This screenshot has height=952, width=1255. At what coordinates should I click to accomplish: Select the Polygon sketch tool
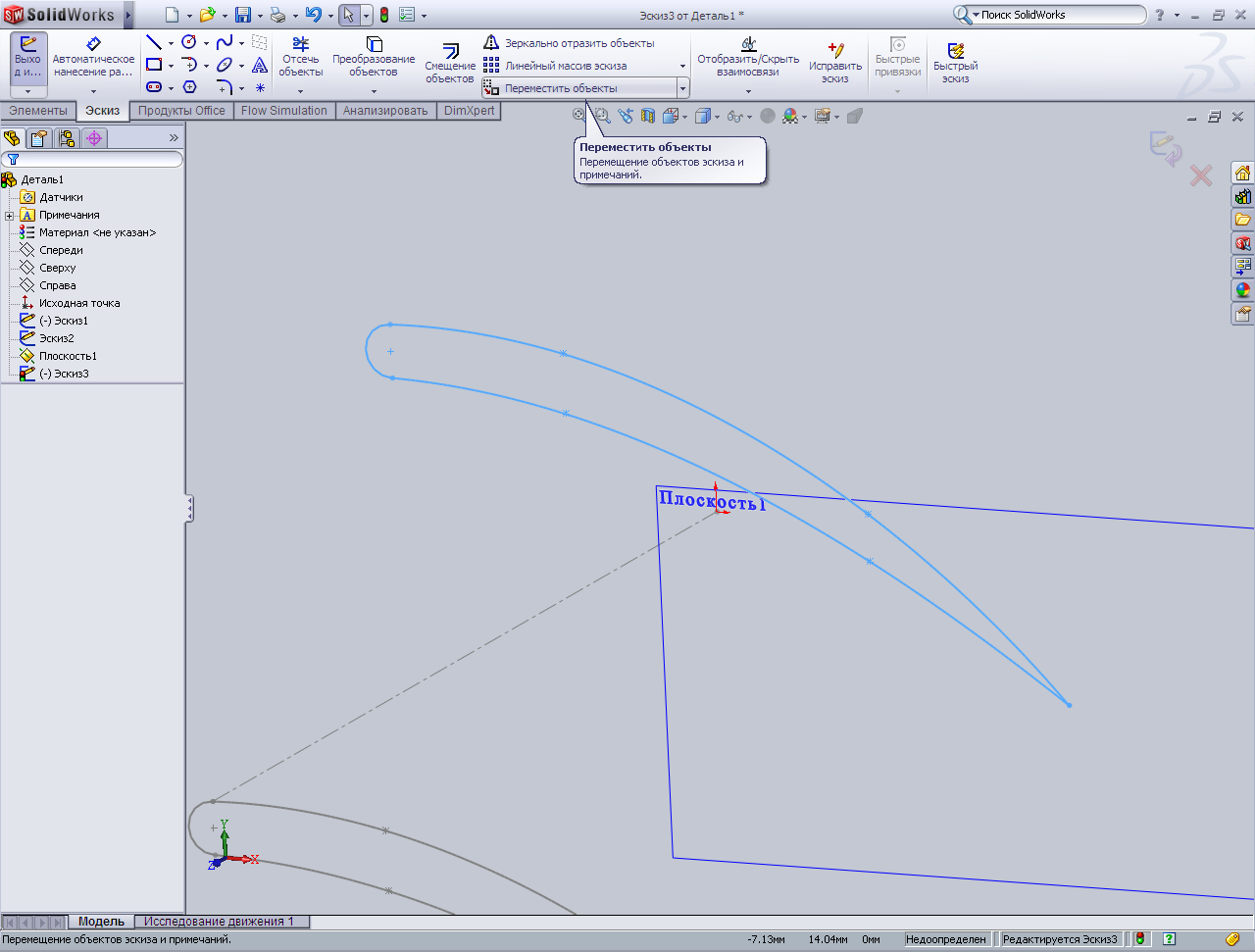point(189,87)
